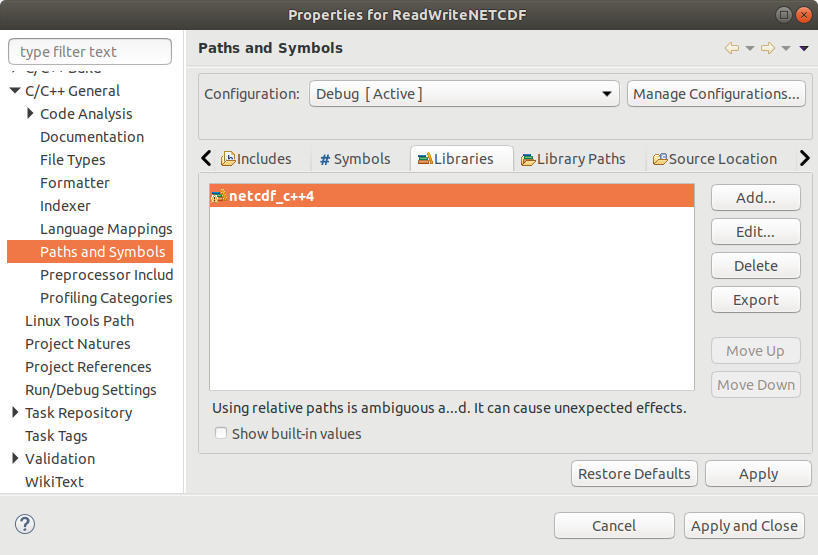Expand the Task Repository node

[x=15, y=413]
